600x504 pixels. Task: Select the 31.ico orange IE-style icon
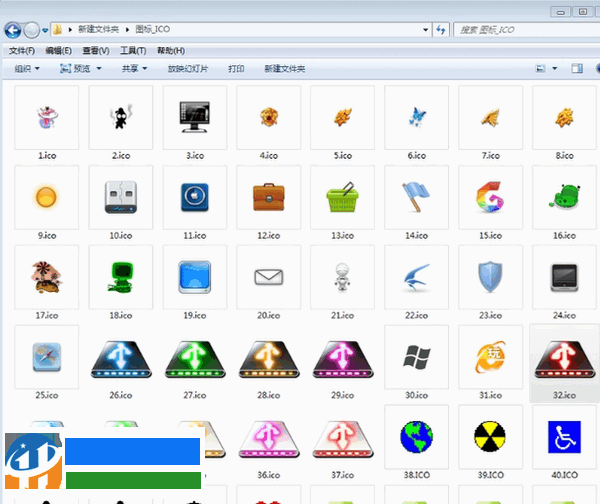pos(490,357)
